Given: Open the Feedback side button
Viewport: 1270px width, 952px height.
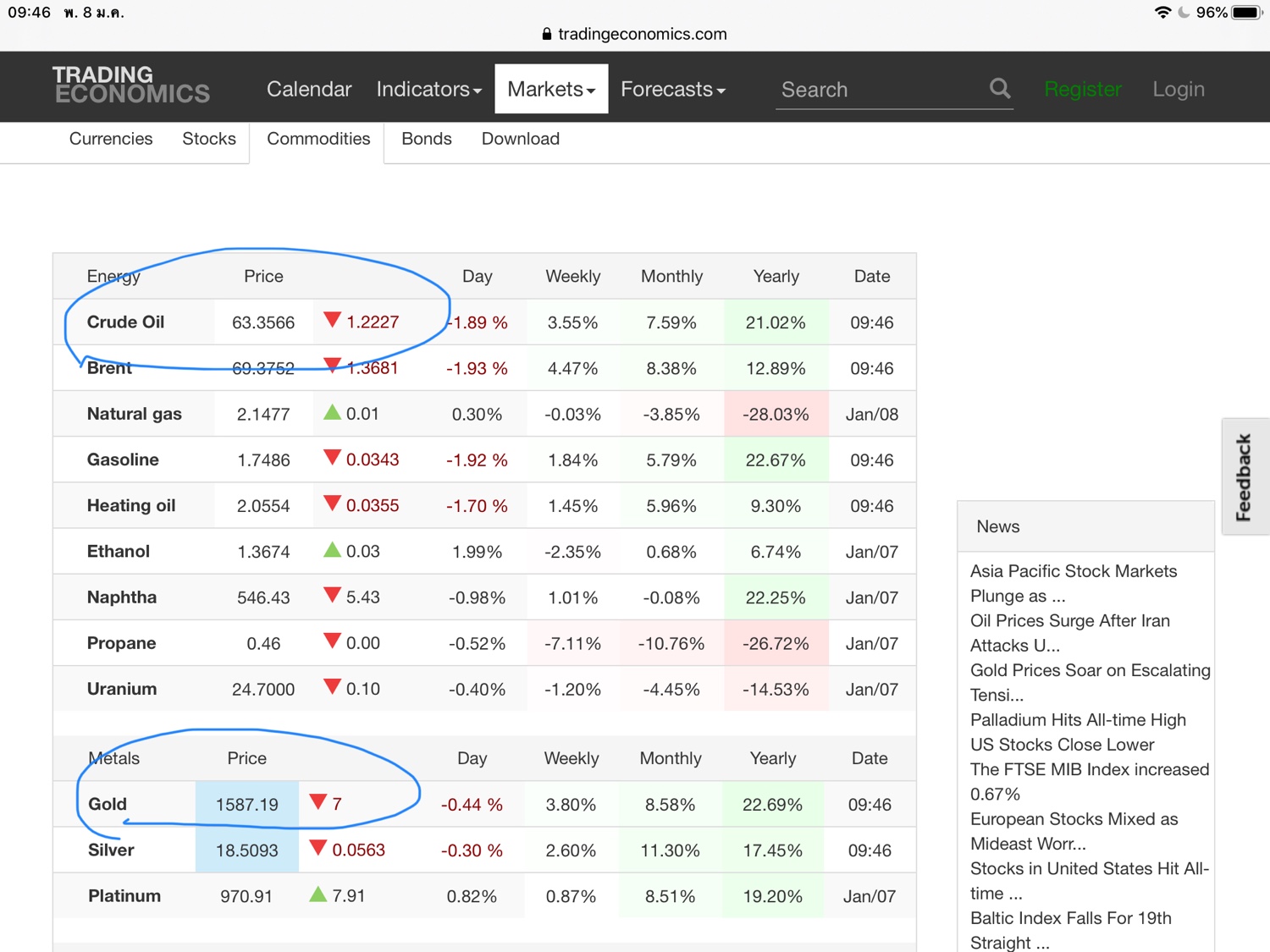Looking at the screenshot, I should (1244, 476).
